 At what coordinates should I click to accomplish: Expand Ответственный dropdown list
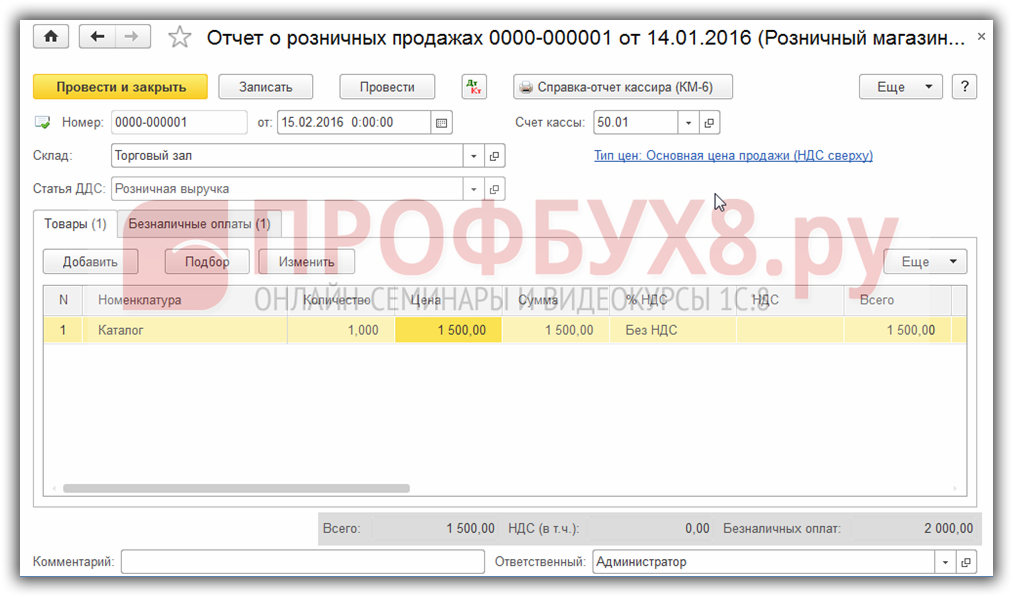point(945,562)
